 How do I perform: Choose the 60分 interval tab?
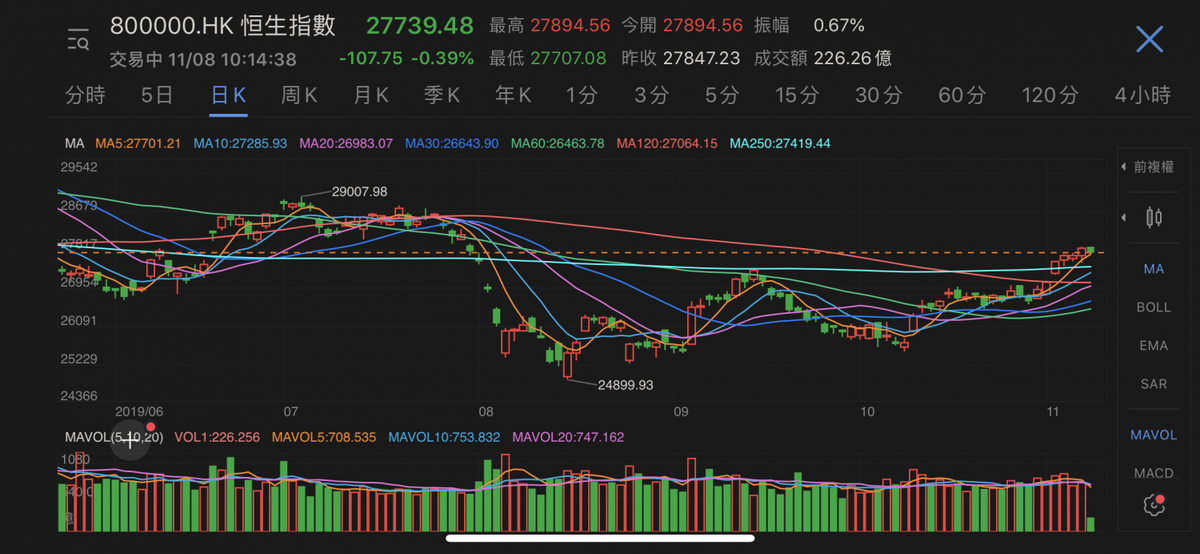(962, 96)
